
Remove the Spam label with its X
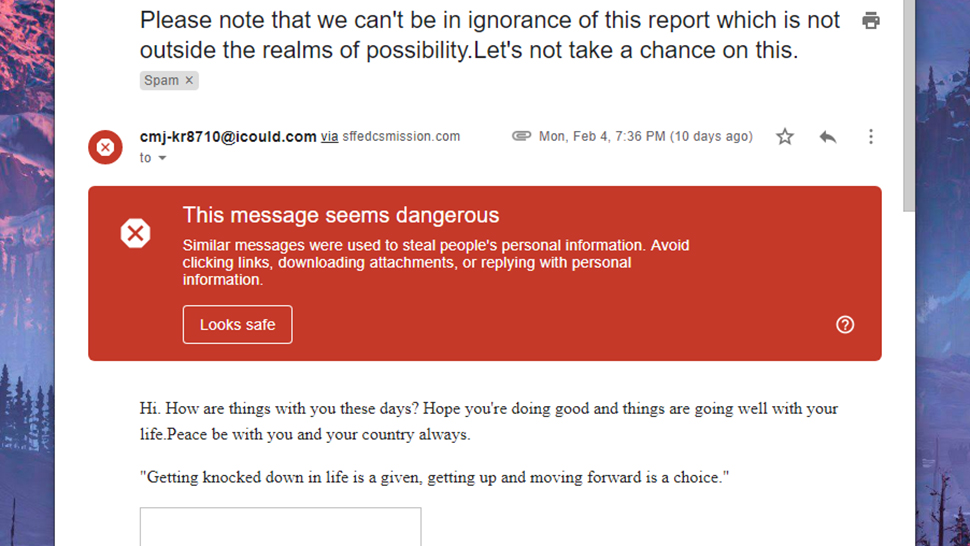[189, 80]
